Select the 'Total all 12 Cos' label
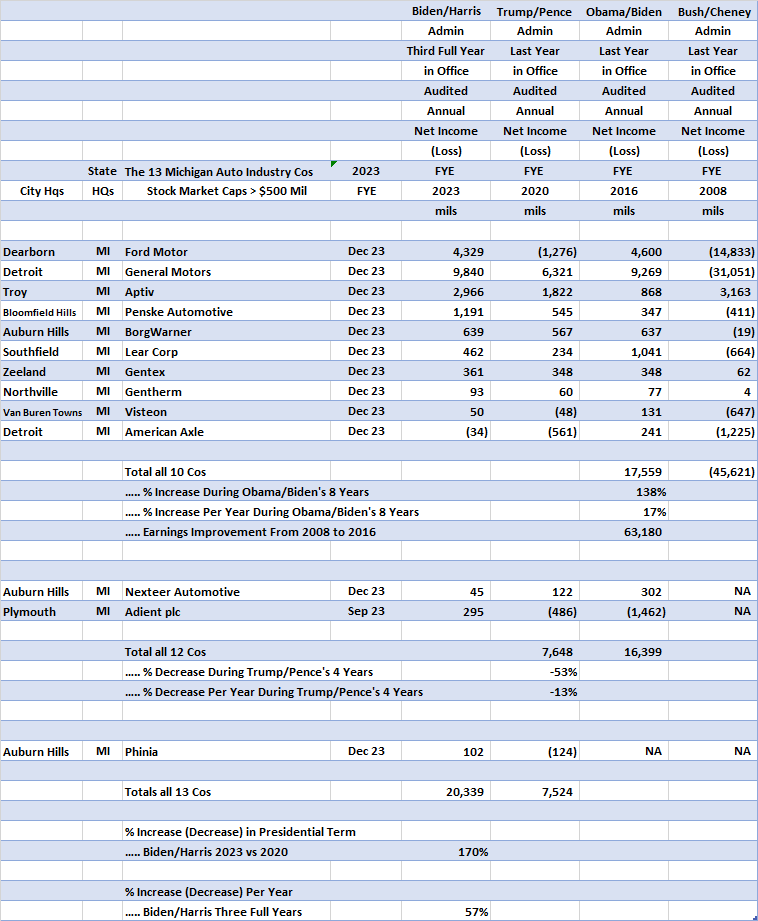The image size is (758, 921). click(x=165, y=651)
